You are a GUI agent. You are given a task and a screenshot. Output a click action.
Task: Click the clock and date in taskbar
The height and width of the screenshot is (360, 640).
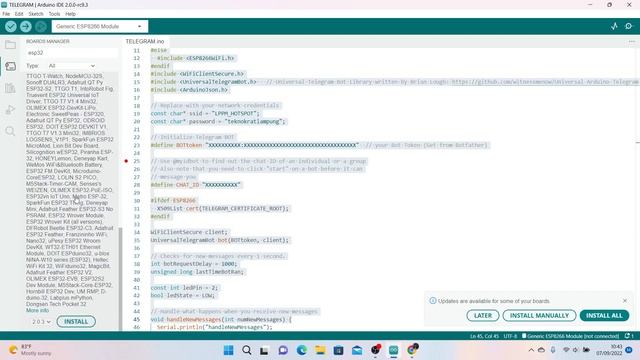[x=609, y=350]
